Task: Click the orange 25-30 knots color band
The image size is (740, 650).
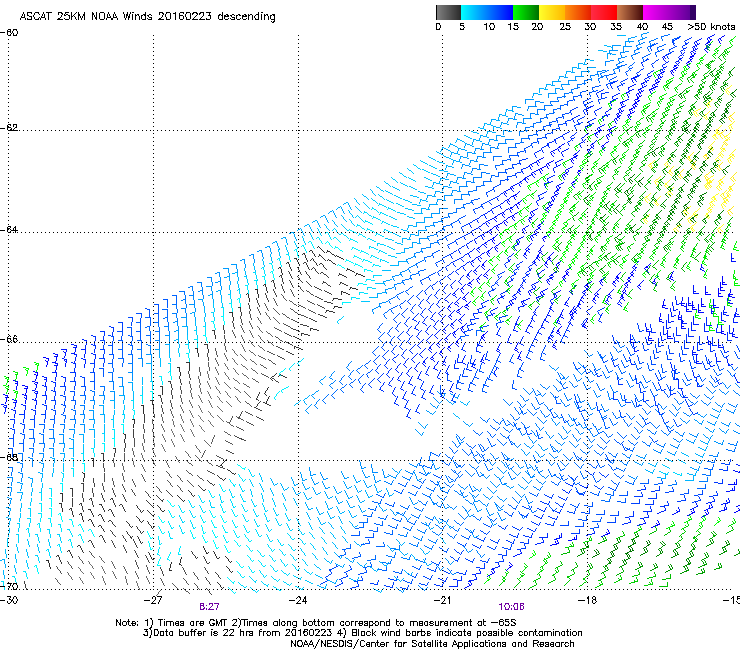Action: click(578, 12)
